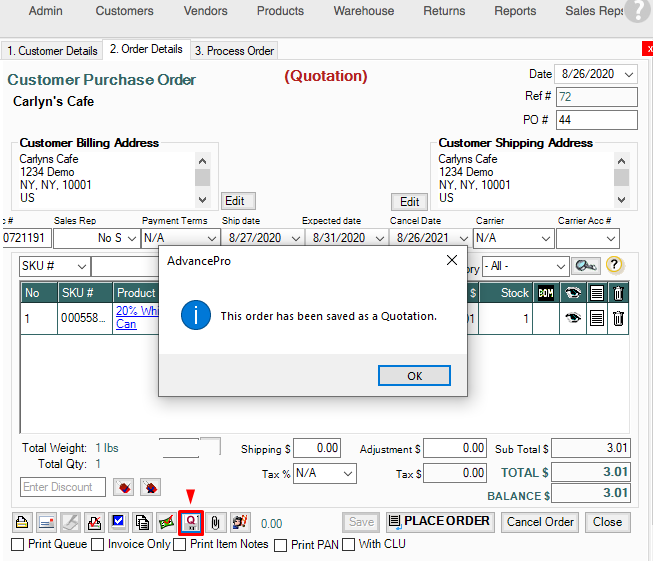Image resolution: width=653 pixels, height=561 pixels.
Task: Click the yellow question mark help icon
Action: coord(615,266)
